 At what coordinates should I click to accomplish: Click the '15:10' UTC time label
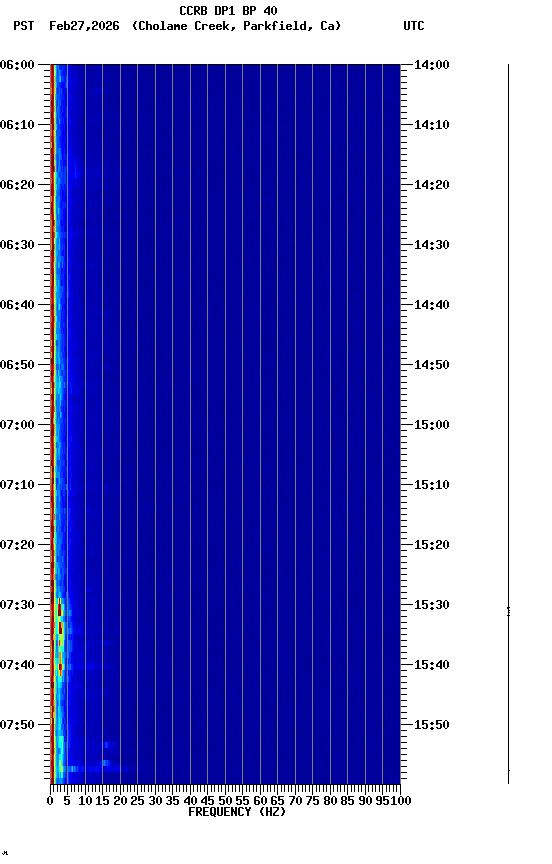click(x=432, y=485)
